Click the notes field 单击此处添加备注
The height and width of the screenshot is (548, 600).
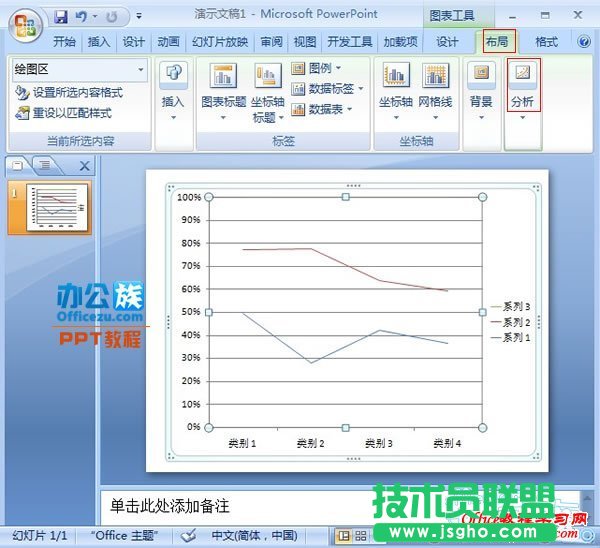(x=170, y=506)
